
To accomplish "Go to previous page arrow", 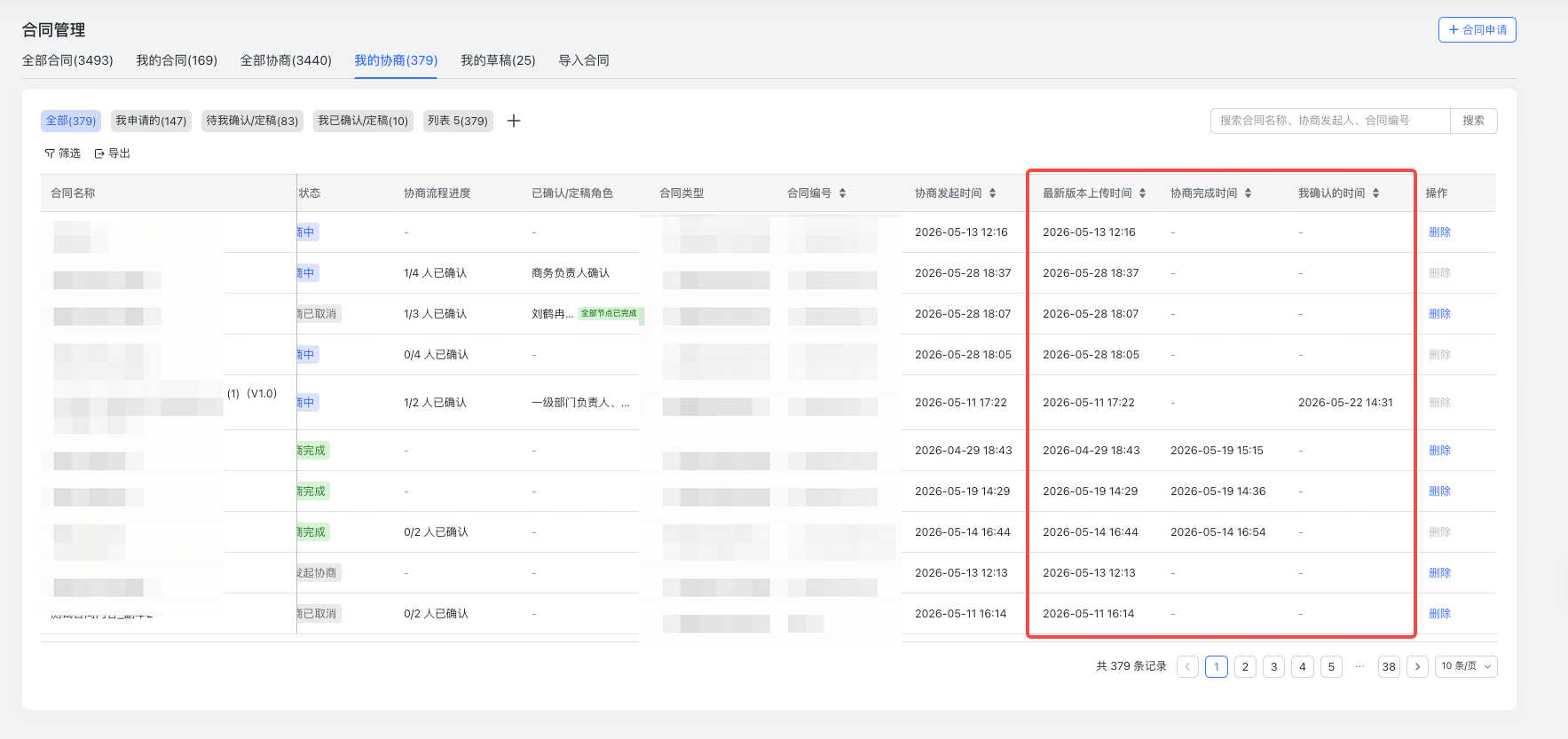I will pyautogui.click(x=1187, y=666).
